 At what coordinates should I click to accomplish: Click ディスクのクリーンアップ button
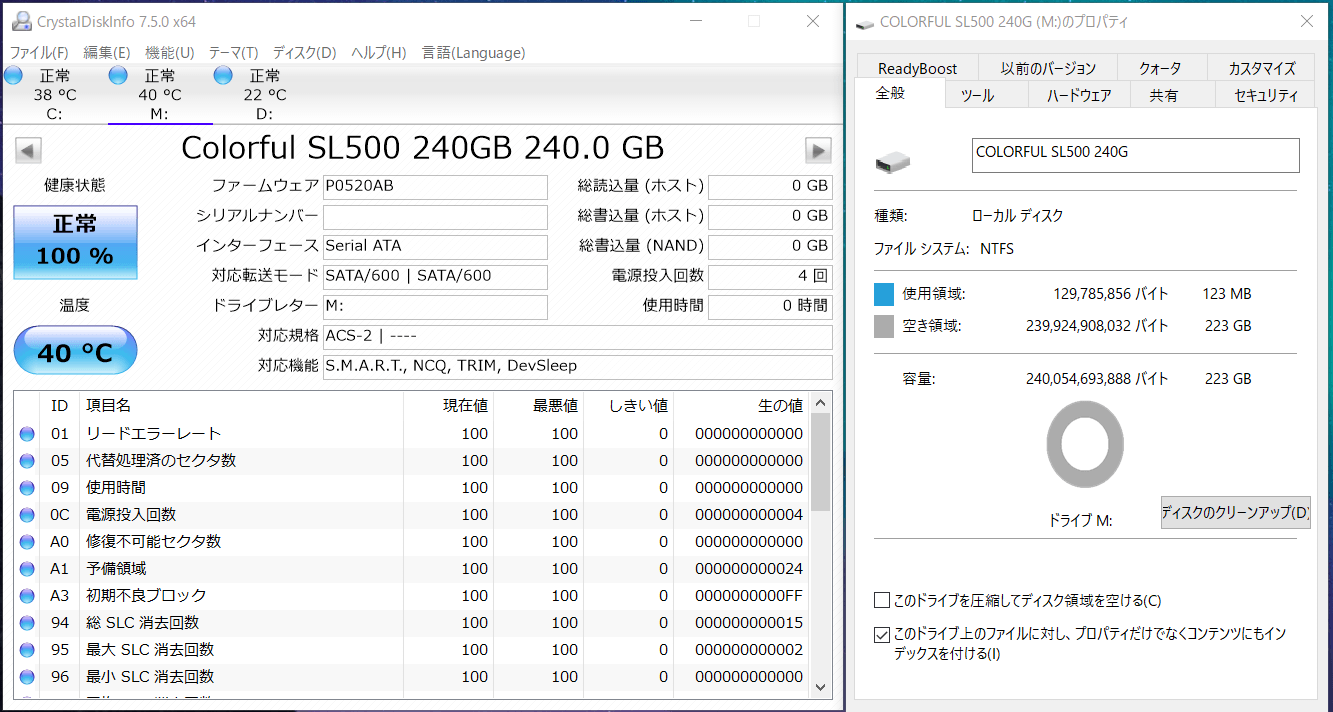tap(1235, 512)
